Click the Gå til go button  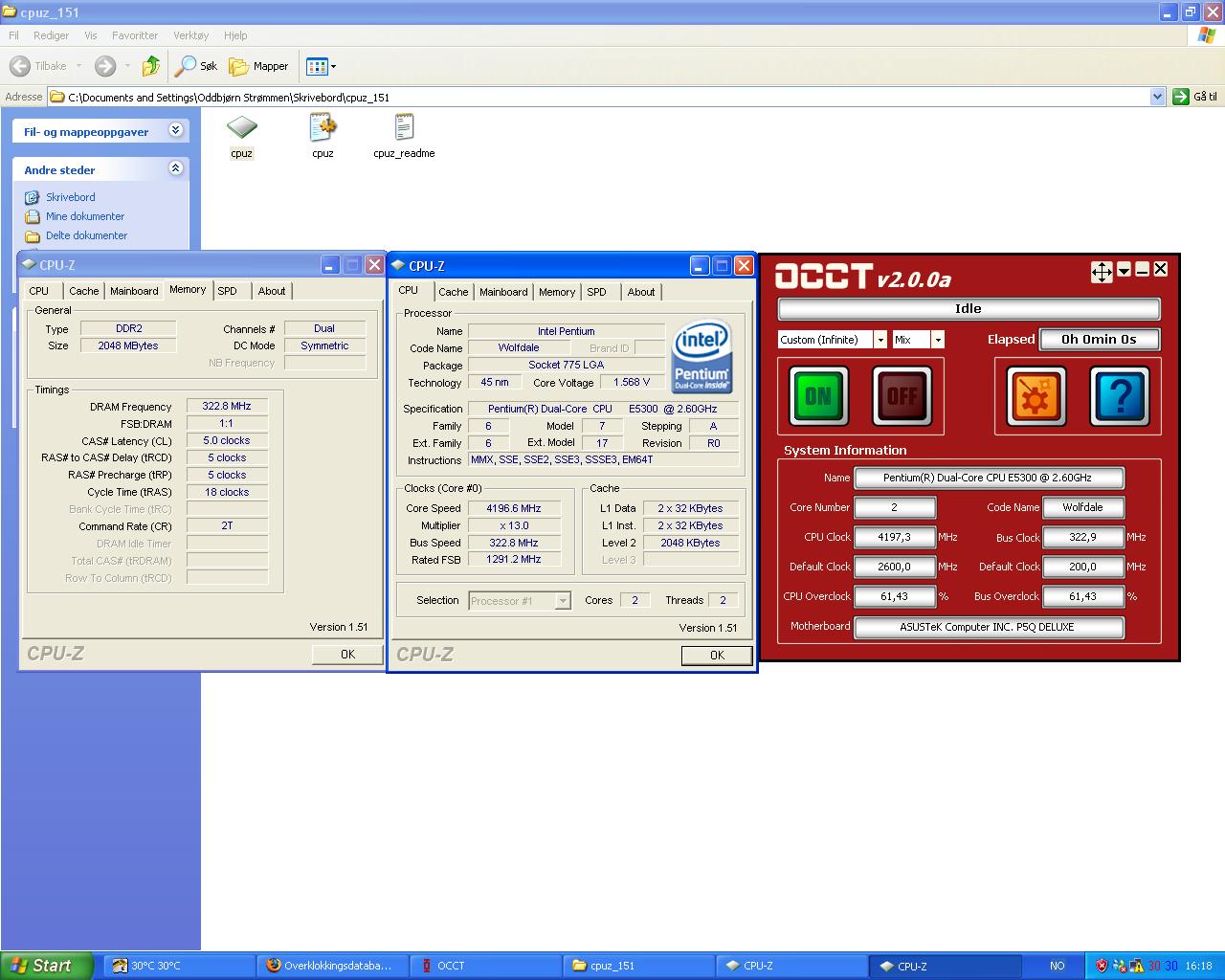tap(1195, 97)
